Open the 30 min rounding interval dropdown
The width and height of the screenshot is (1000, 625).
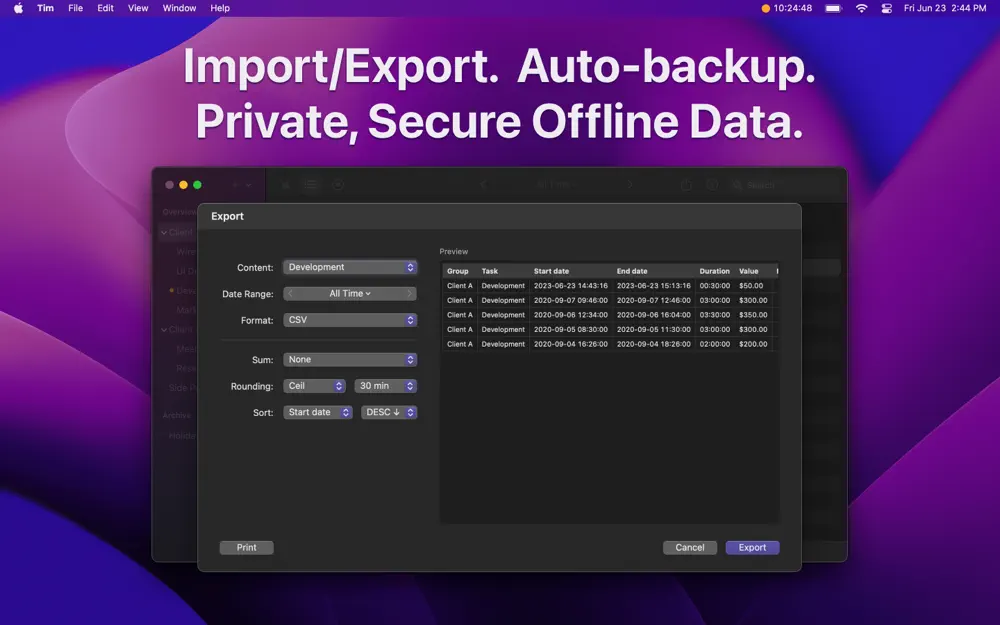coord(386,386)
